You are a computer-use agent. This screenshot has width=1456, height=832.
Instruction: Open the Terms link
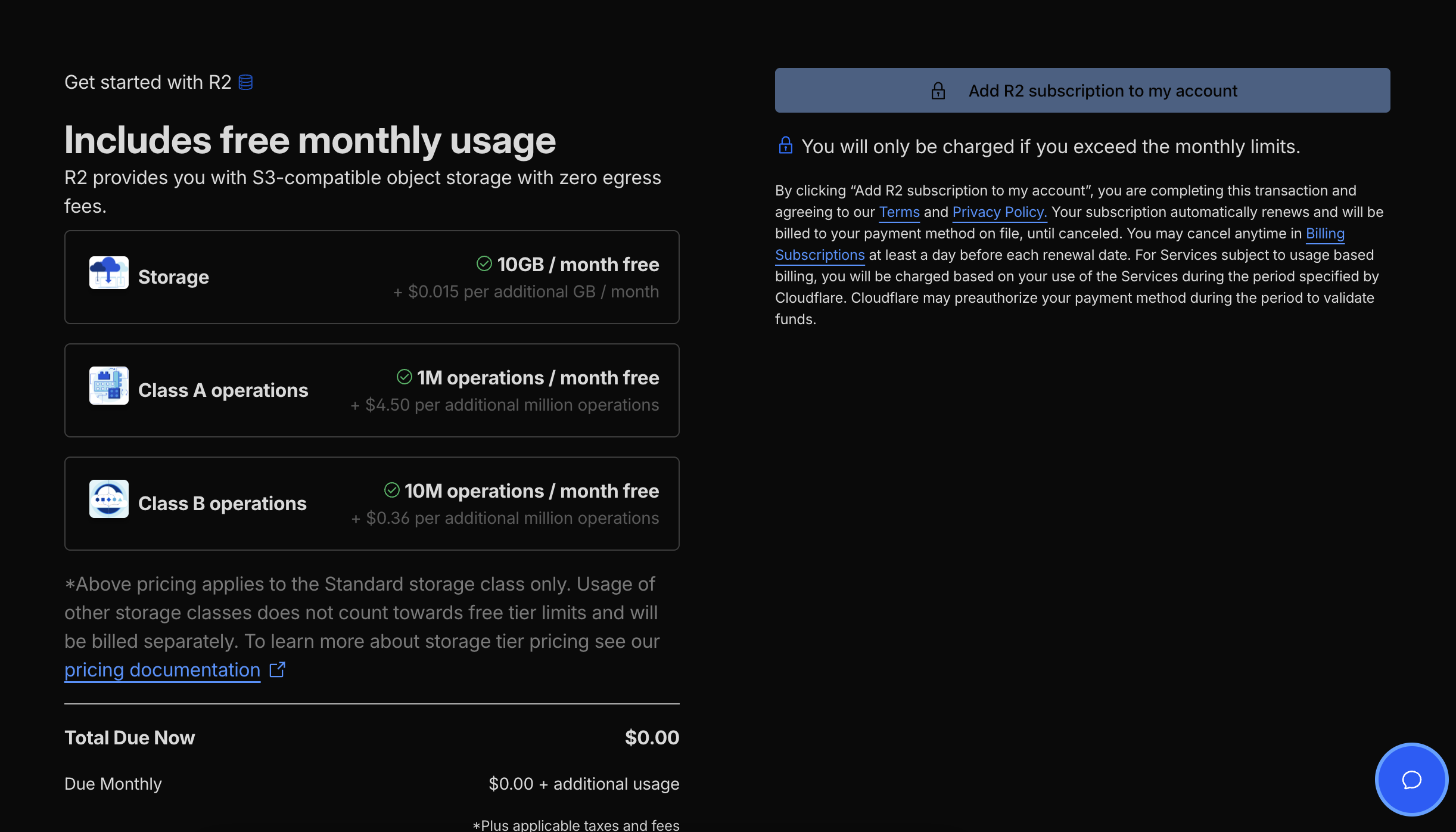pos(899,212)
